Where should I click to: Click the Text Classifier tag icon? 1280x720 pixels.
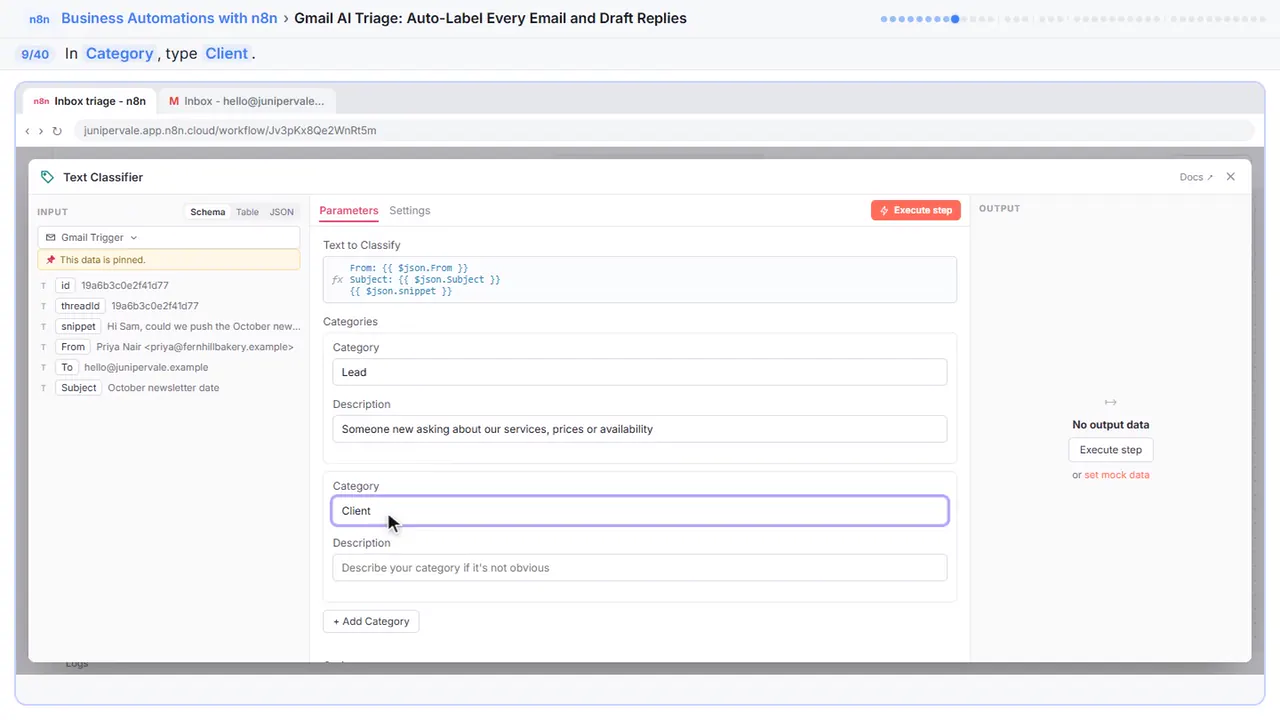point(47,177)
